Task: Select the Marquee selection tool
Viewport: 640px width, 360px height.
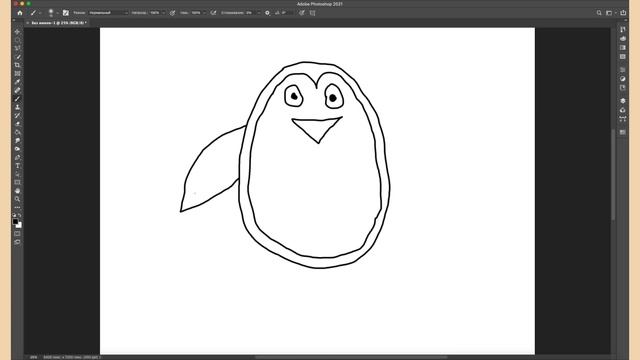Action: [17, 40]
